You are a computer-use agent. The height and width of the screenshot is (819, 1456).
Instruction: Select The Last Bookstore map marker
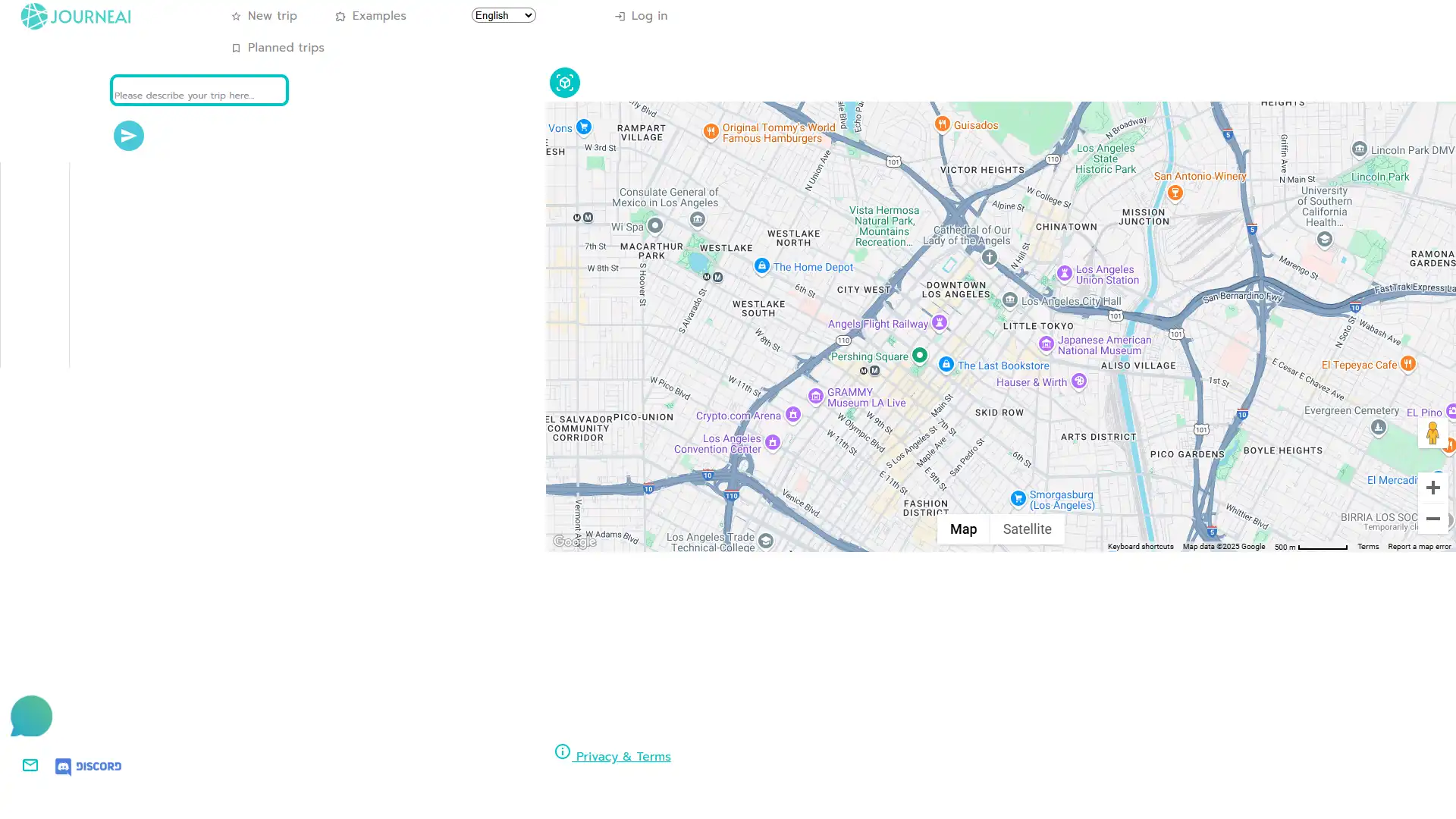(x=946, y=365)
